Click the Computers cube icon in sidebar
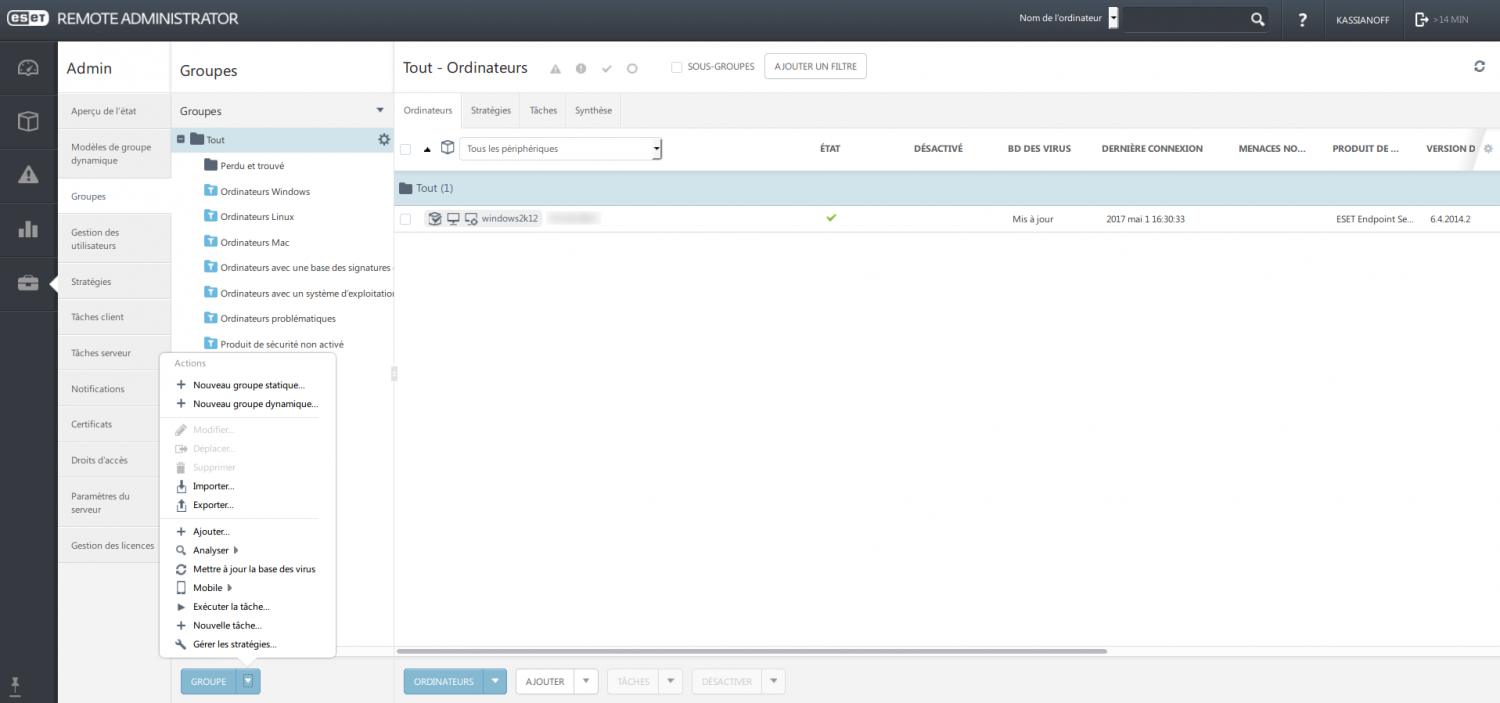 click(x=28, y=122)
